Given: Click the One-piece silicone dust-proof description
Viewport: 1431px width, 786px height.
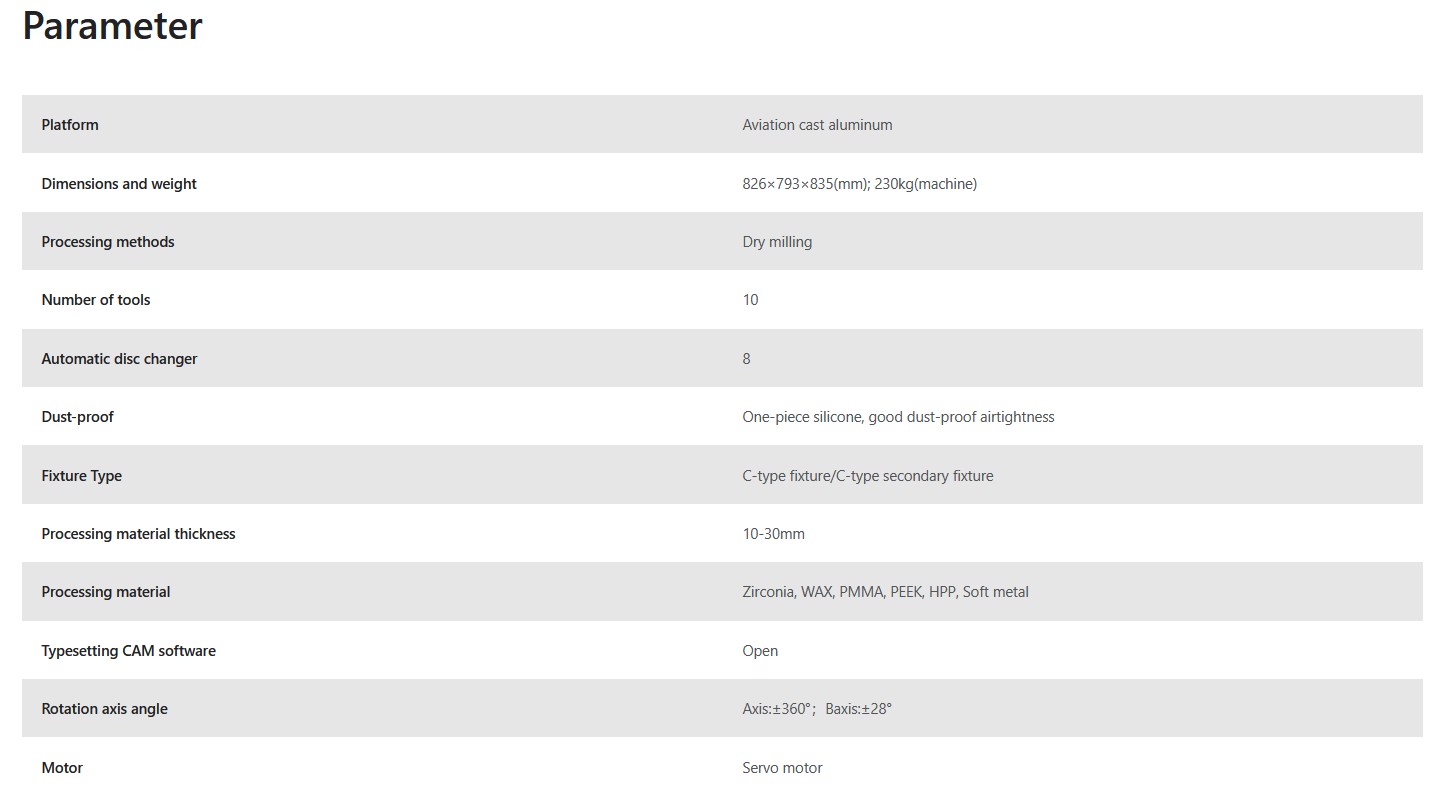Looking at the screenshot, I should [898, 417].
